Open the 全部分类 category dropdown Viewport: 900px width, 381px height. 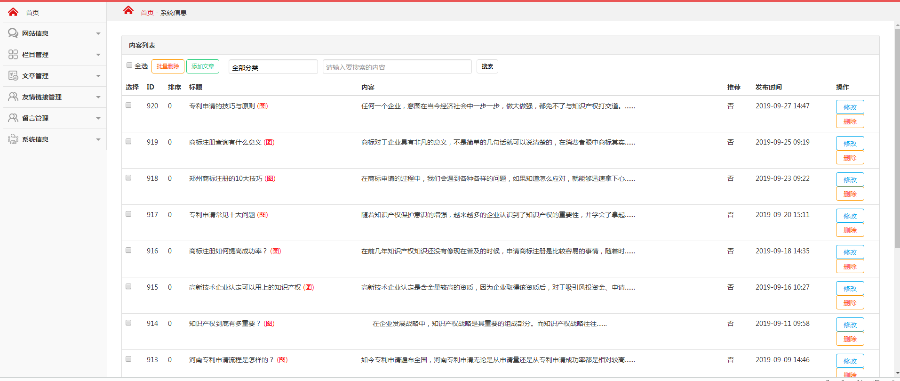tap(273, 67)
